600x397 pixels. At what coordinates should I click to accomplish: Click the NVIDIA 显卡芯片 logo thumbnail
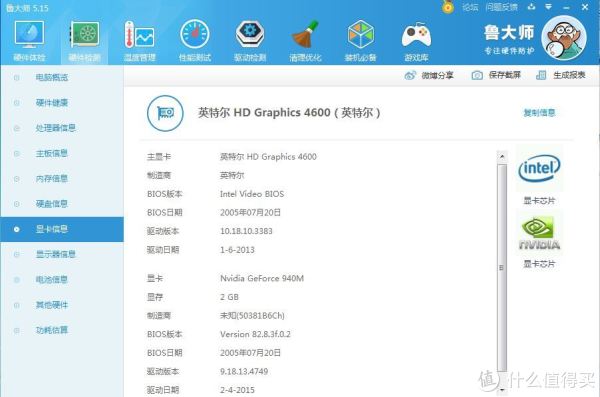539,233
